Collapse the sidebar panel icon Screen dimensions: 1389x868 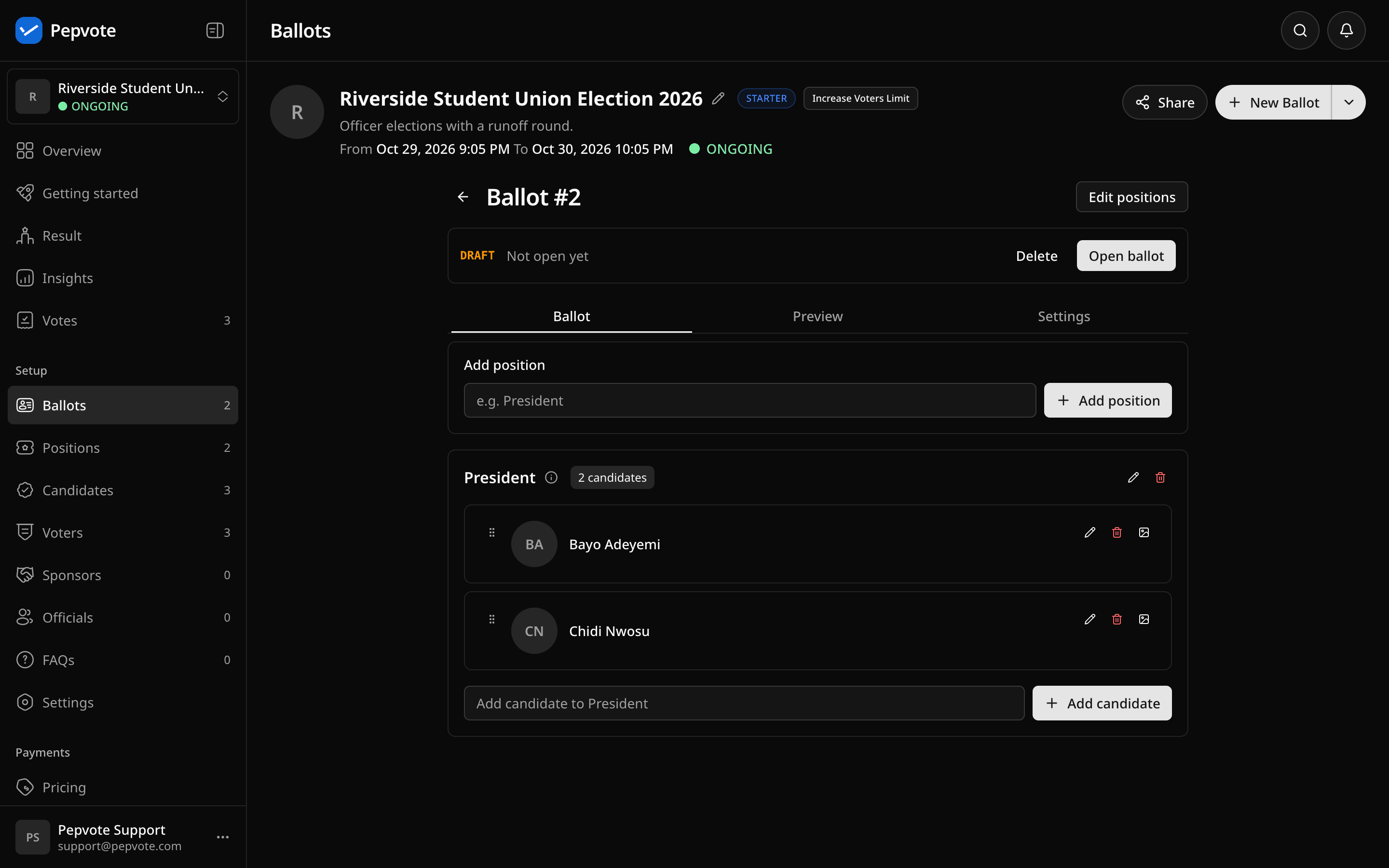coord(215,30)
